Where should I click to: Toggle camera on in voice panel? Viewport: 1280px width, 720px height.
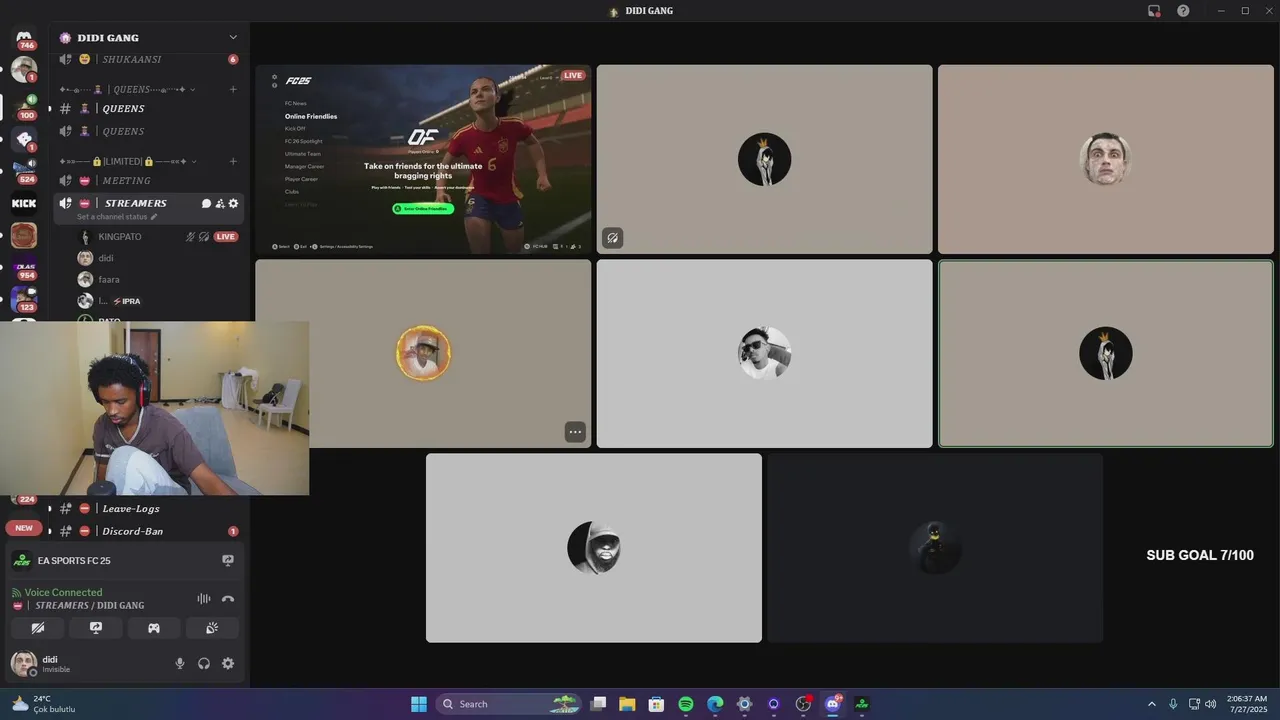38,628
